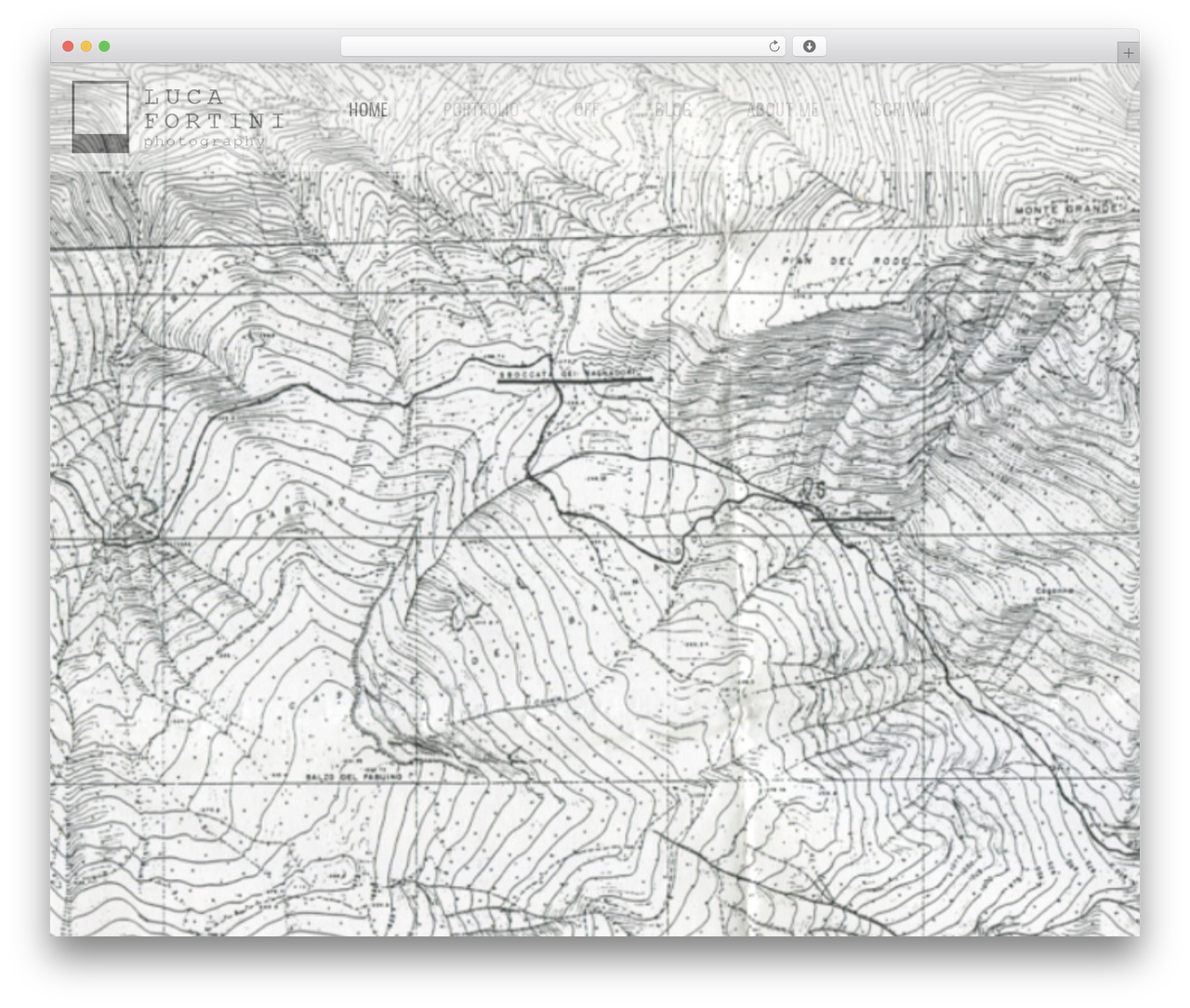
Task: Focus the browser address bar
Action: [x=562, y=46]
